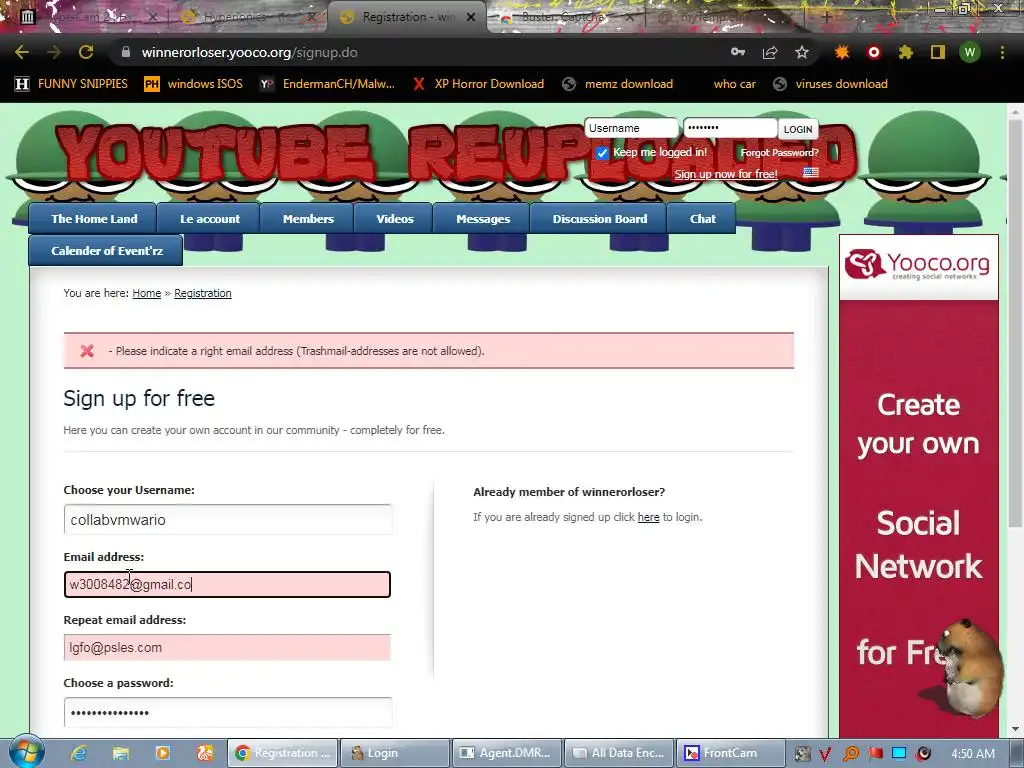The image size is (1024, 768).
Task: Click the Registration breadcrumb link
Action: coord(202,293)
